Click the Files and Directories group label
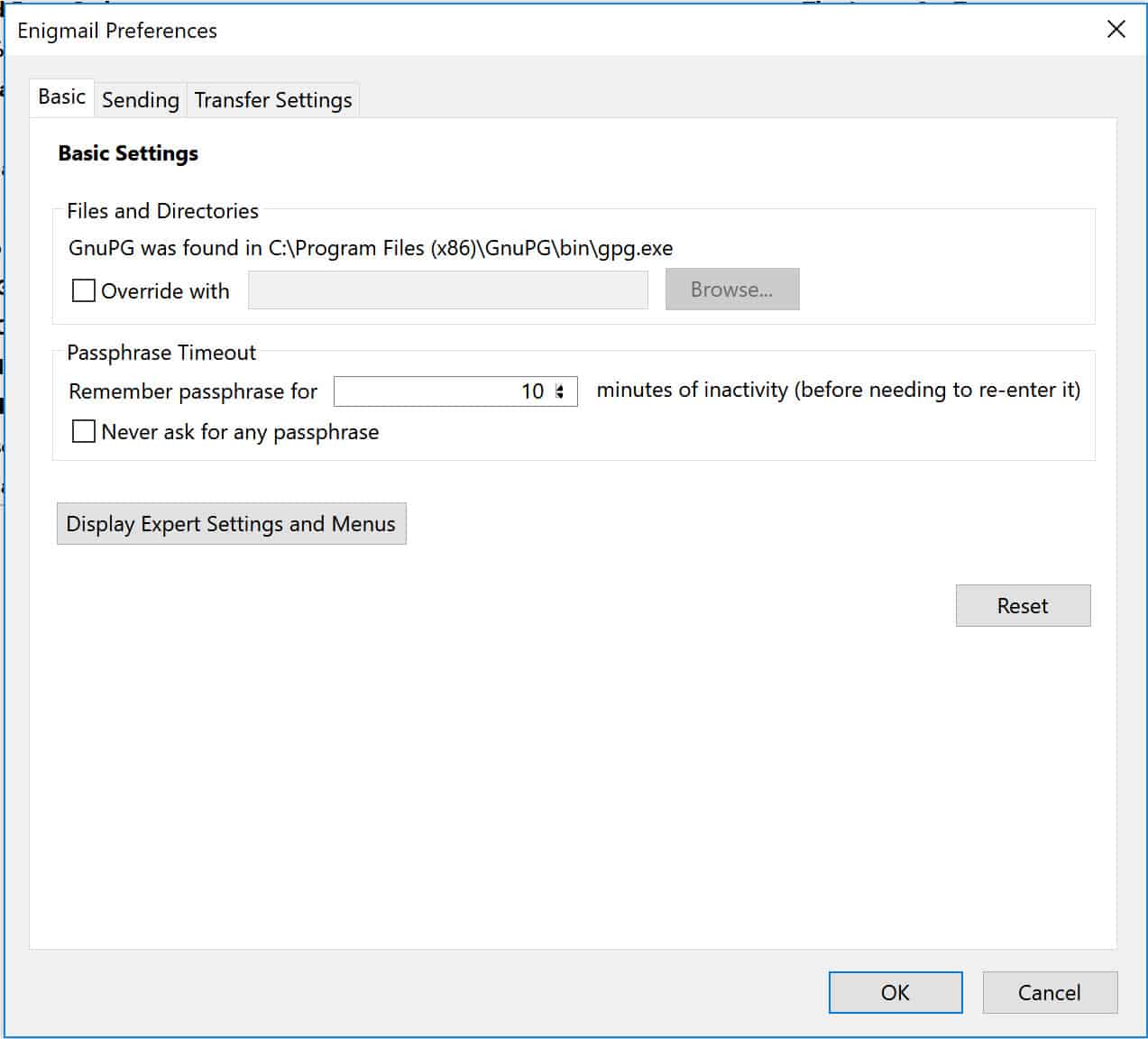Viewport: 1148px width, 1039px height. (x=162, y=211)
